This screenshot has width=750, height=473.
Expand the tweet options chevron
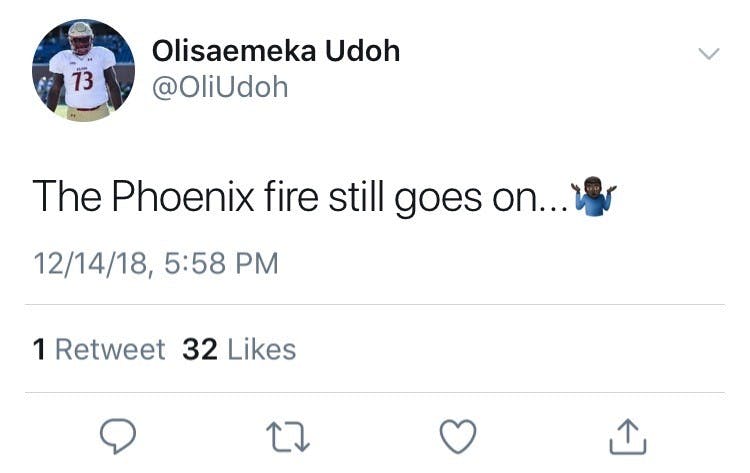(x=708, y=54)
